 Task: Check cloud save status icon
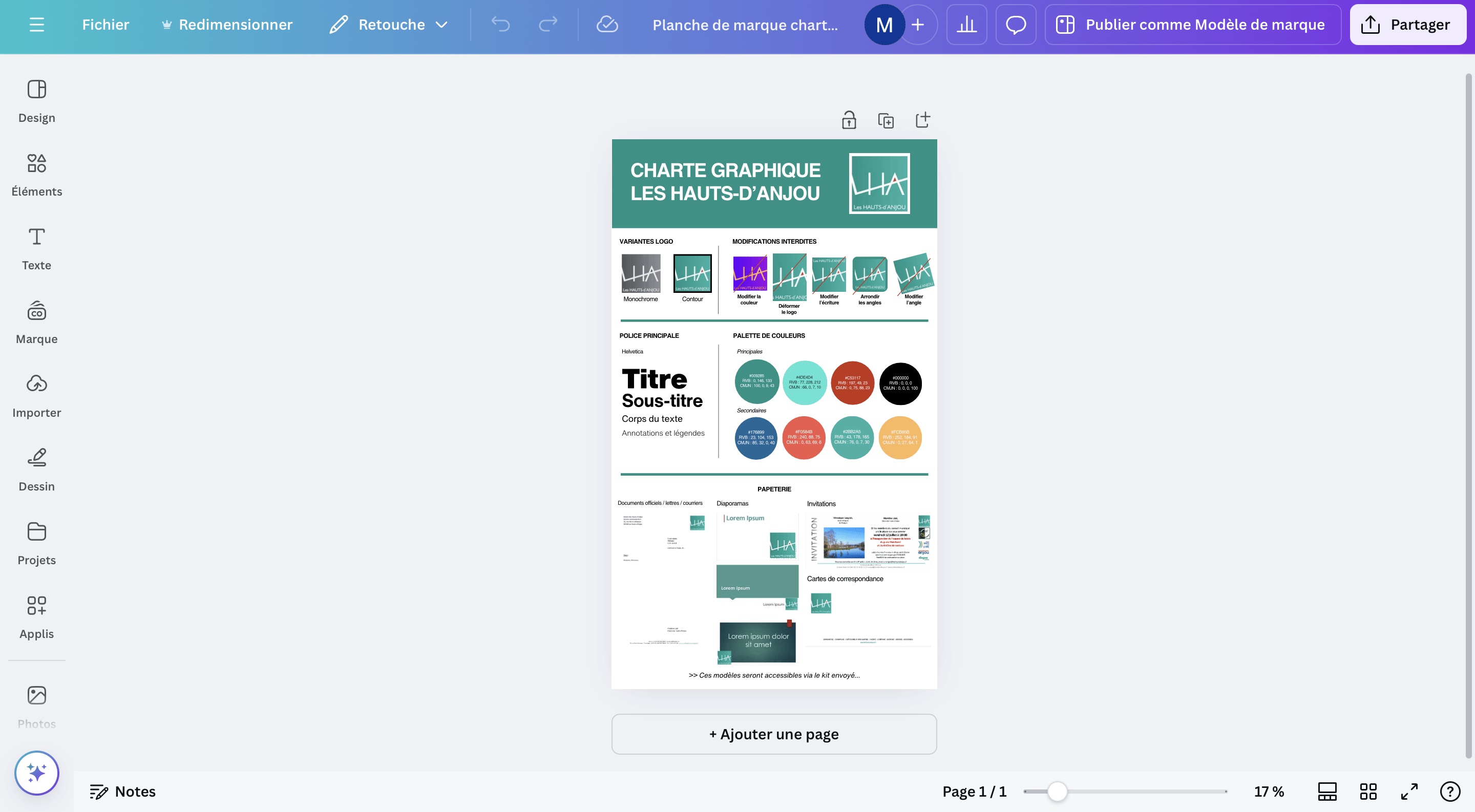pos(607,24)
